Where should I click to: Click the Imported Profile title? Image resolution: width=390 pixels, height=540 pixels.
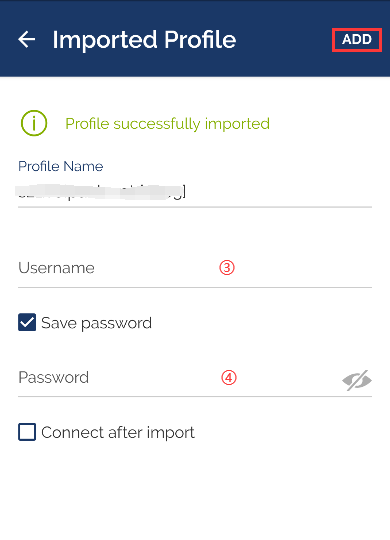click(144, 40)
